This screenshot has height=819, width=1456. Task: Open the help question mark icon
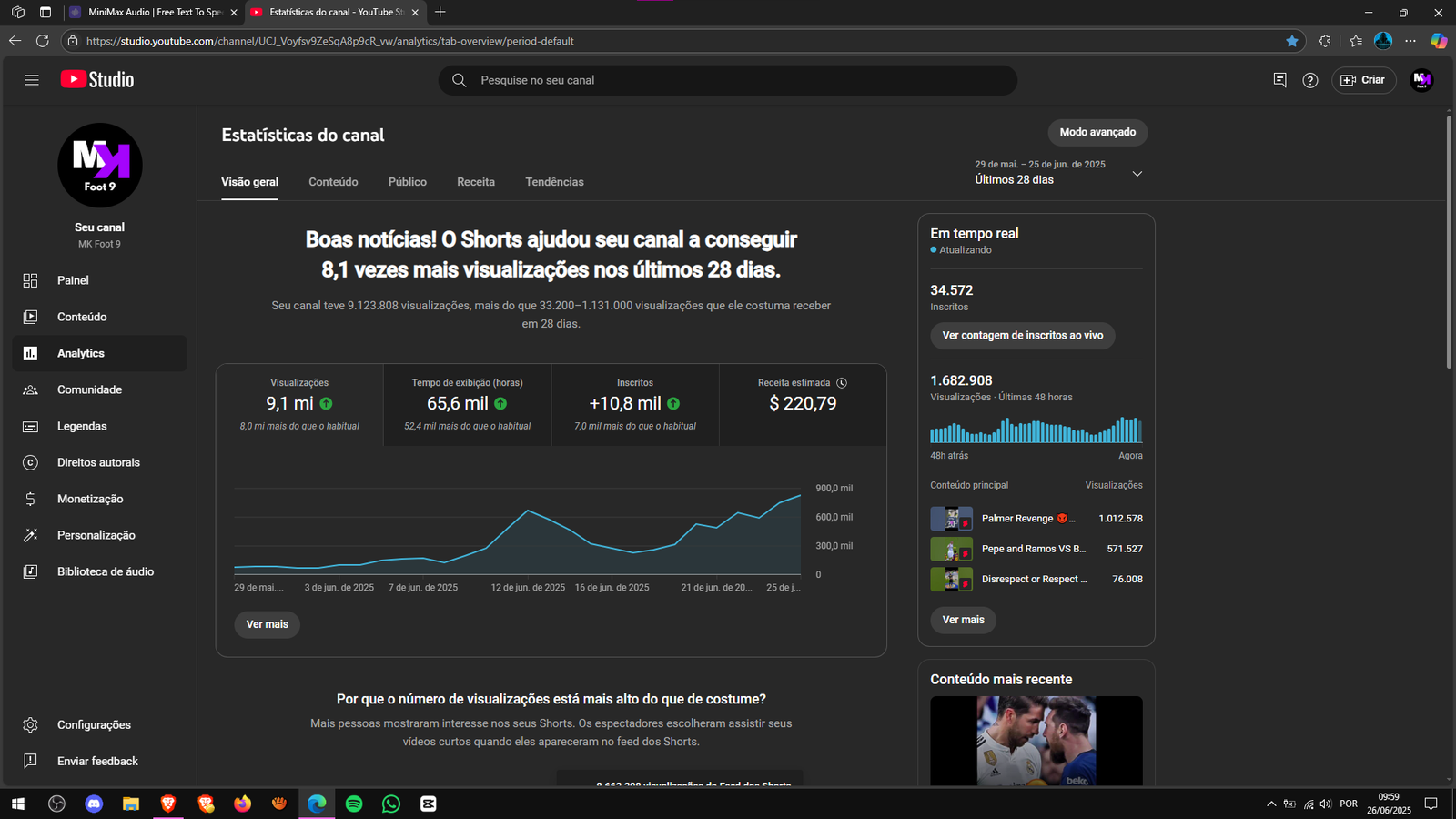click(x=1309, y=80)
